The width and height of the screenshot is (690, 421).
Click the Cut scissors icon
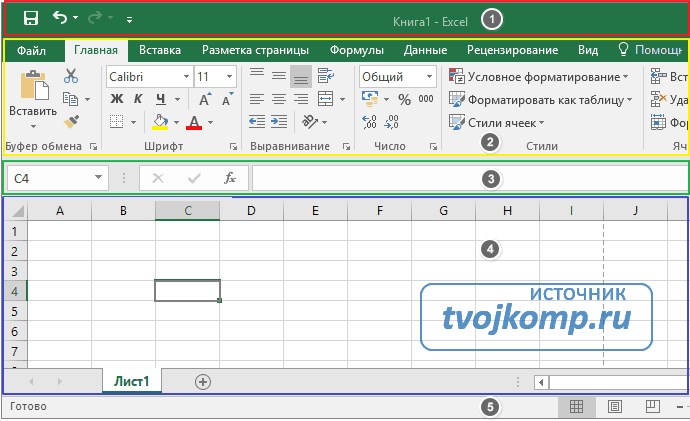pyautogui.click(x=71, y=76)
